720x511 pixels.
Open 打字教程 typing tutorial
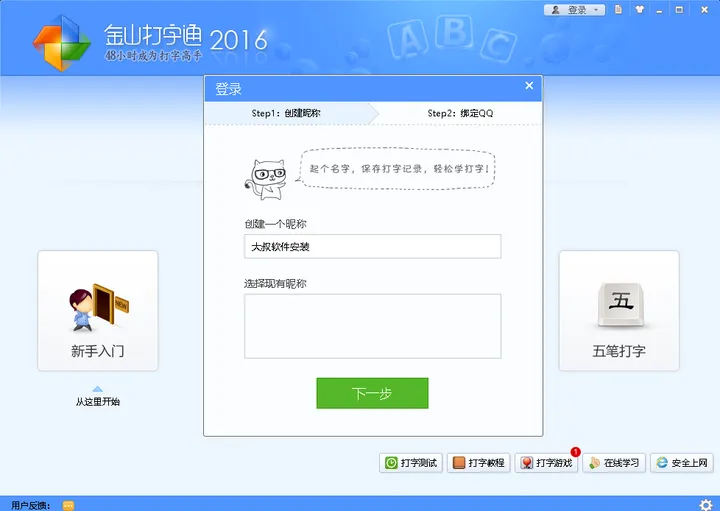click(478, 463)
